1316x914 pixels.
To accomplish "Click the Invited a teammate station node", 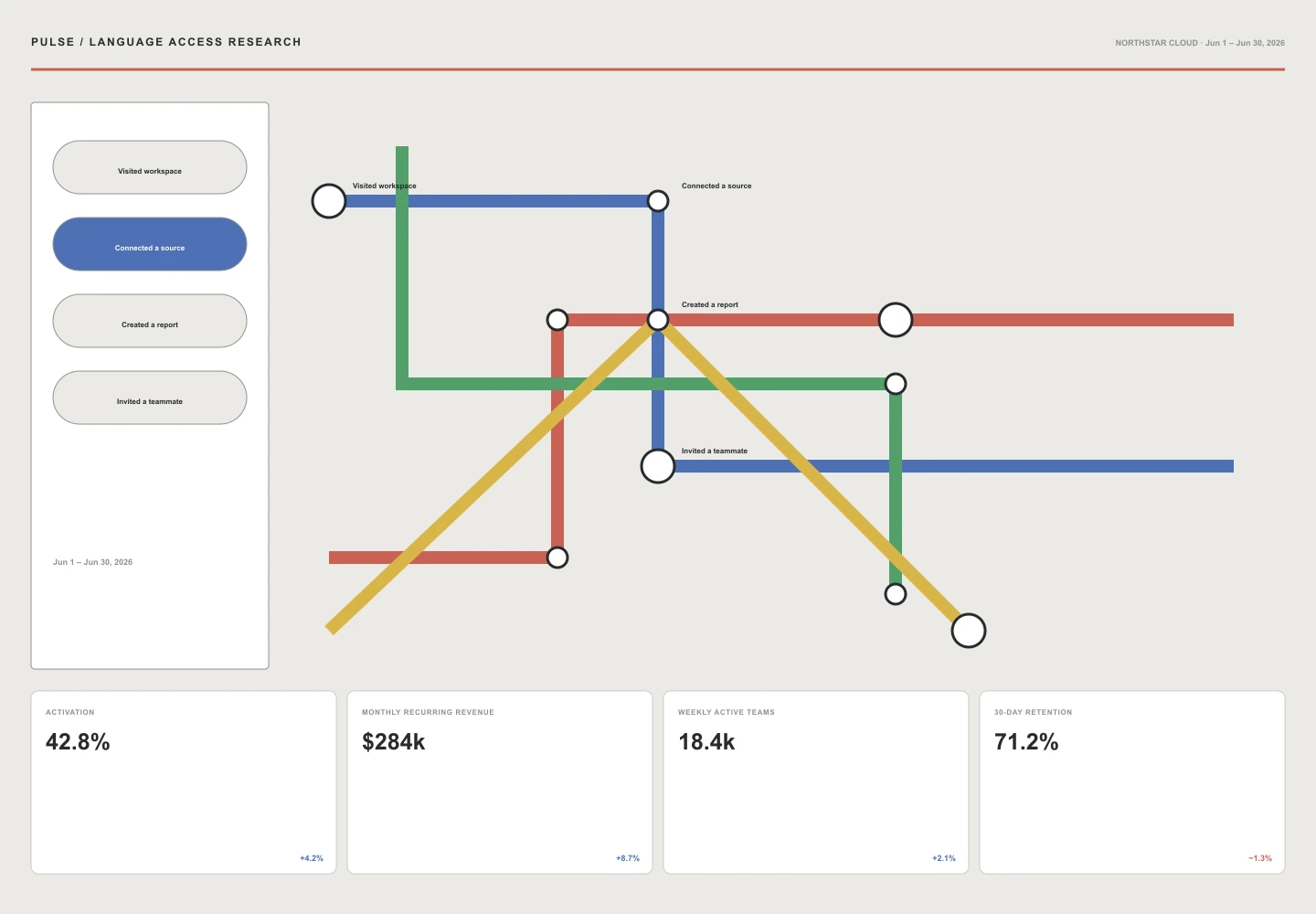I will coord(658,466).
